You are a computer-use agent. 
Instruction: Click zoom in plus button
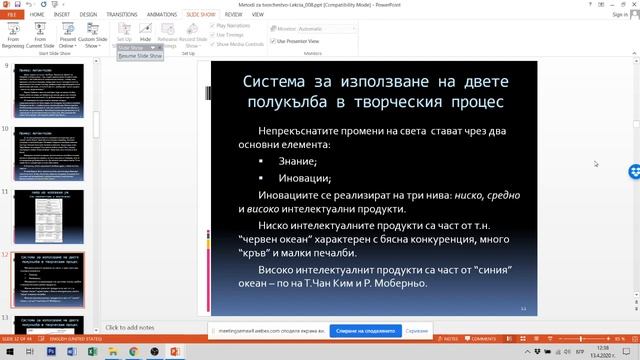click(608, 339)
